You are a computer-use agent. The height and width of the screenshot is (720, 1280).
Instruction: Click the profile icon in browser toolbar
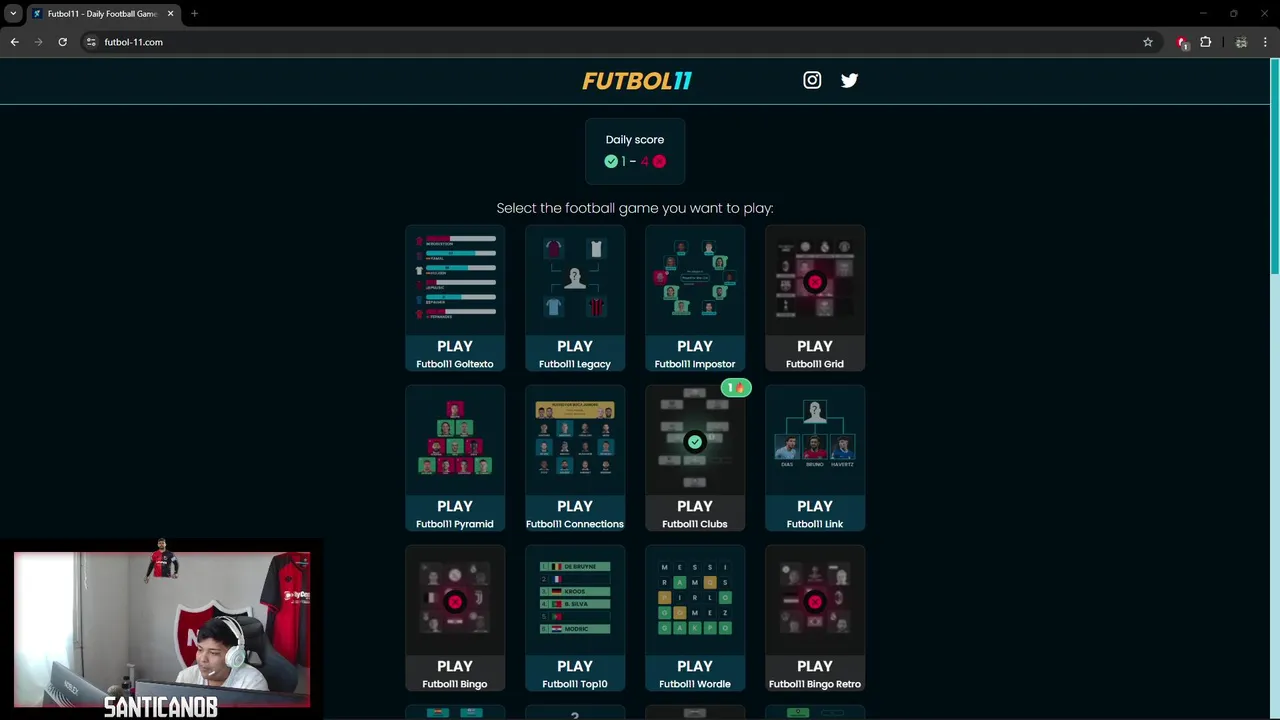coord(1241,42)
